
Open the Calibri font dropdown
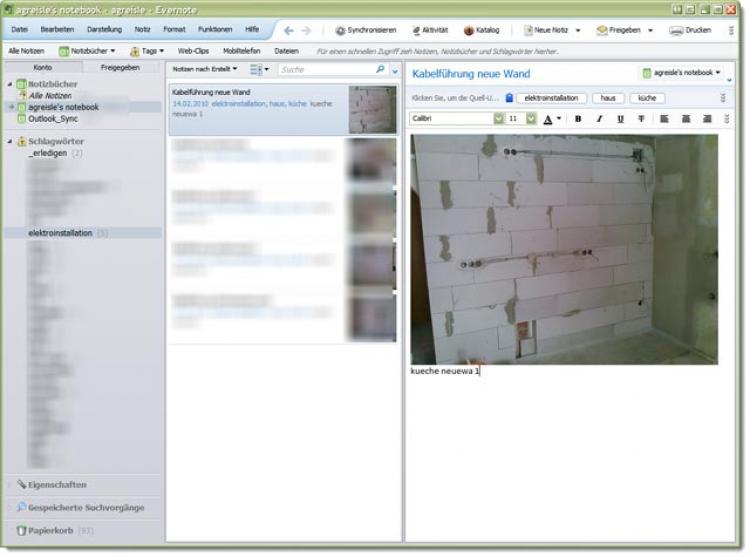coord(498,118)
